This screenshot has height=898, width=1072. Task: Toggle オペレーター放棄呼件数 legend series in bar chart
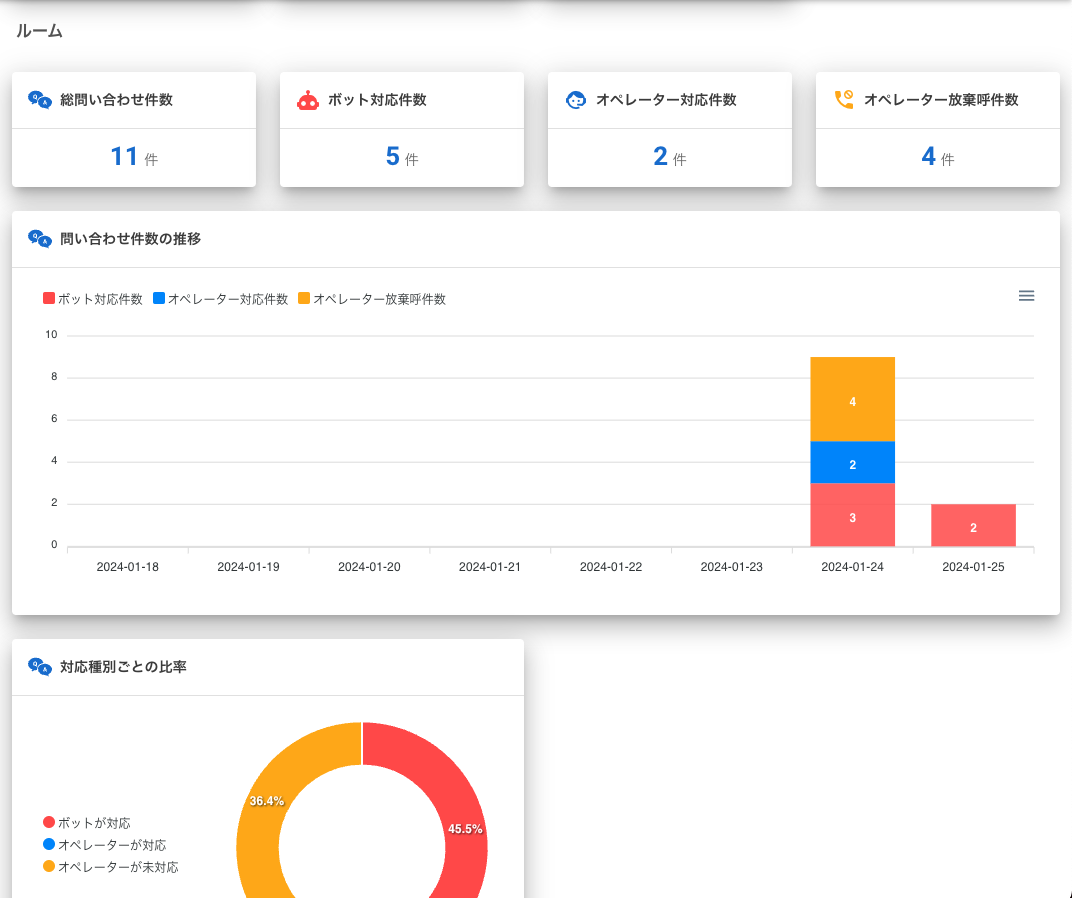click(x=372, y=299)
